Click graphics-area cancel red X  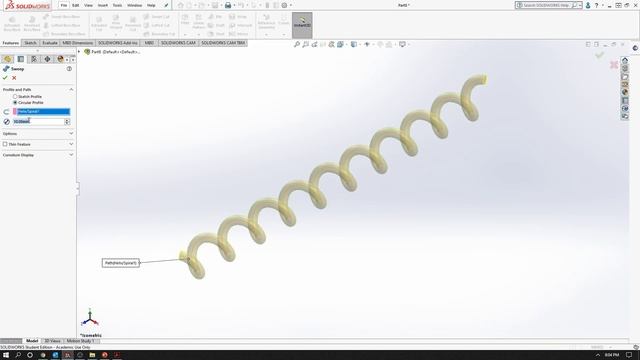[x=613, y=64]
